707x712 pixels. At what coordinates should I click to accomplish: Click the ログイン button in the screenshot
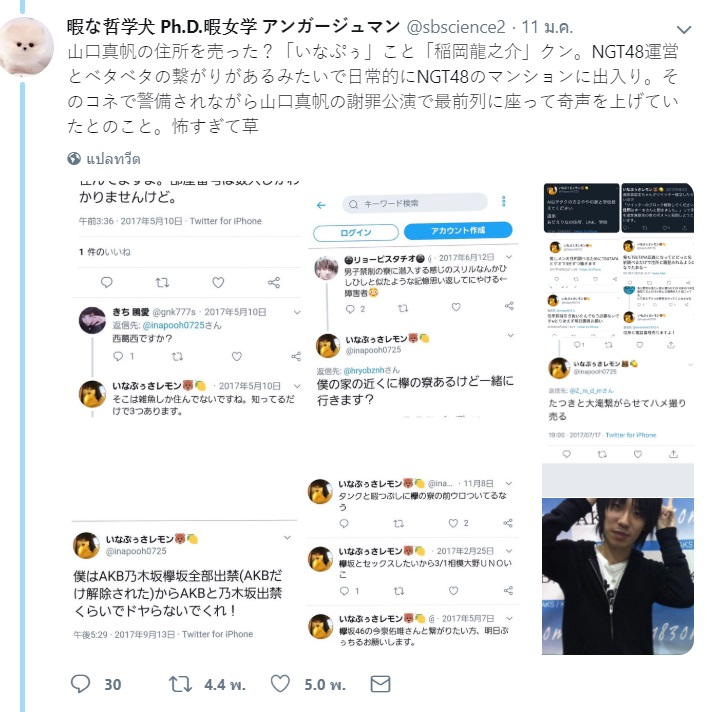[356, 232]
